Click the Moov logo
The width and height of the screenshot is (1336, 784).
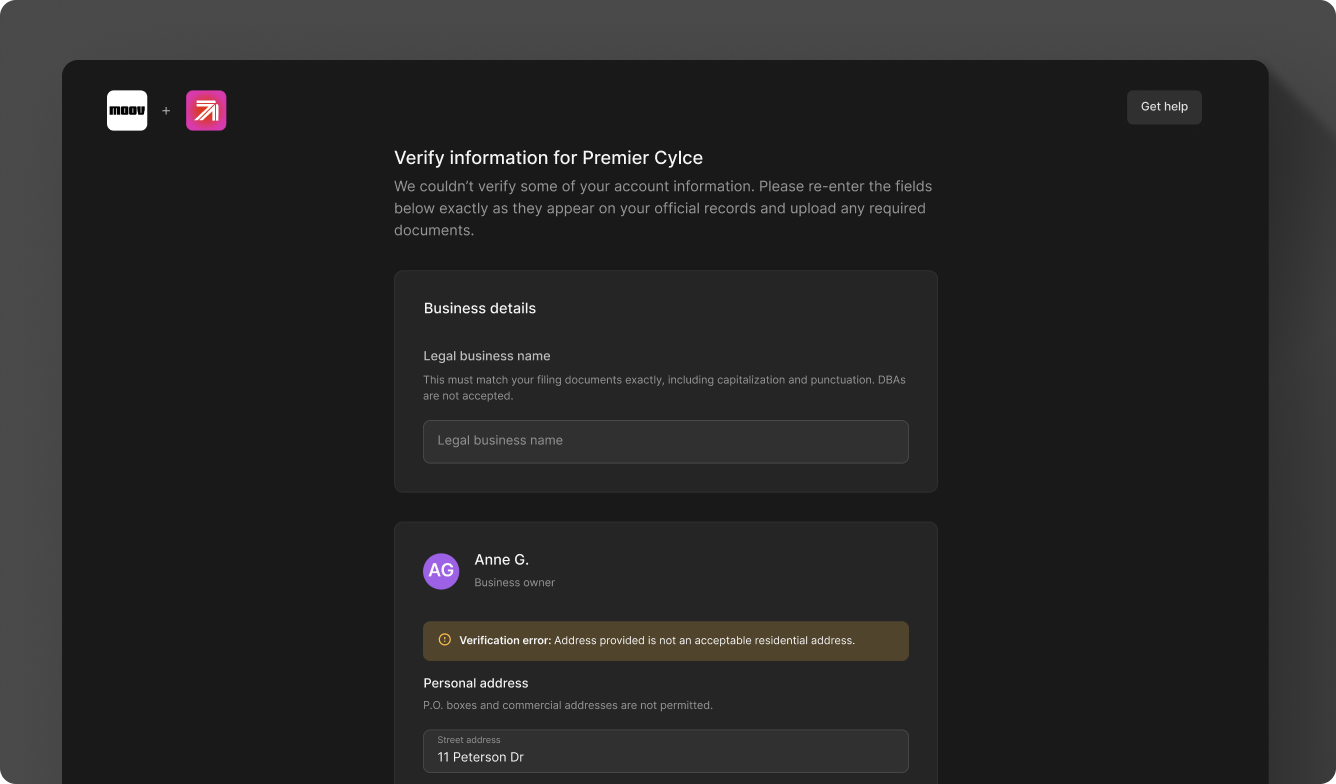(x=127, y=111)
